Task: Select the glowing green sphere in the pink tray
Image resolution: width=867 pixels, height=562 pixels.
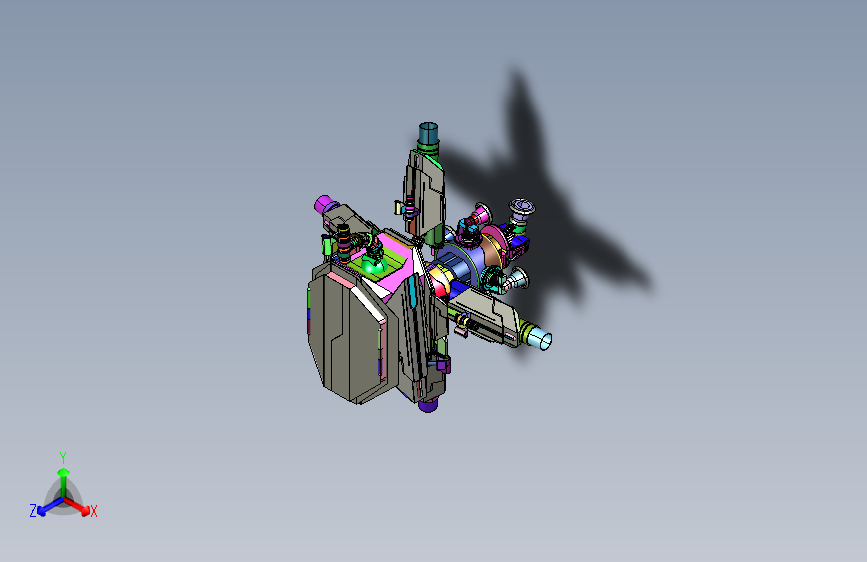Action: click(372, 266)
